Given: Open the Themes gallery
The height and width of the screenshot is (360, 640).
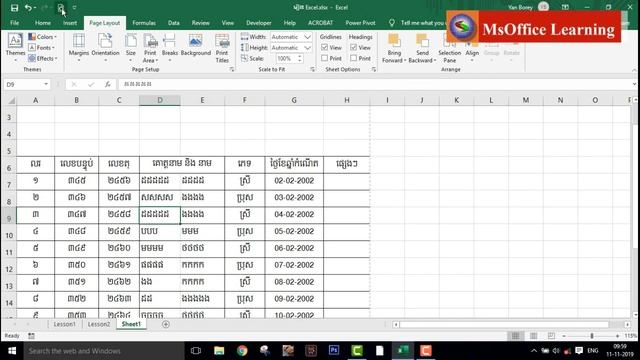Looking at the screenshot, I should click(15, 48).
